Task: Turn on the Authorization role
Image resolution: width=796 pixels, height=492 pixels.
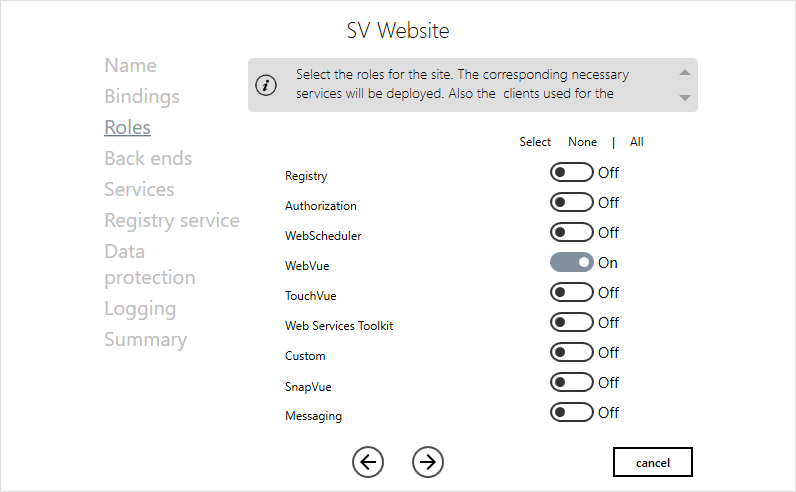Action: tap(571, 203)
